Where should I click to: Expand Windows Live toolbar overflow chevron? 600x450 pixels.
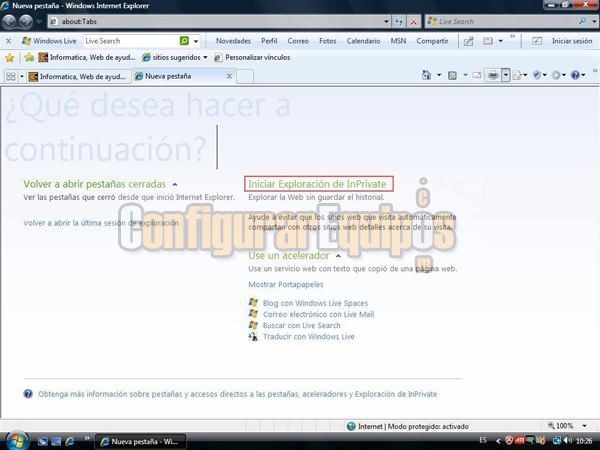[512, 36]
